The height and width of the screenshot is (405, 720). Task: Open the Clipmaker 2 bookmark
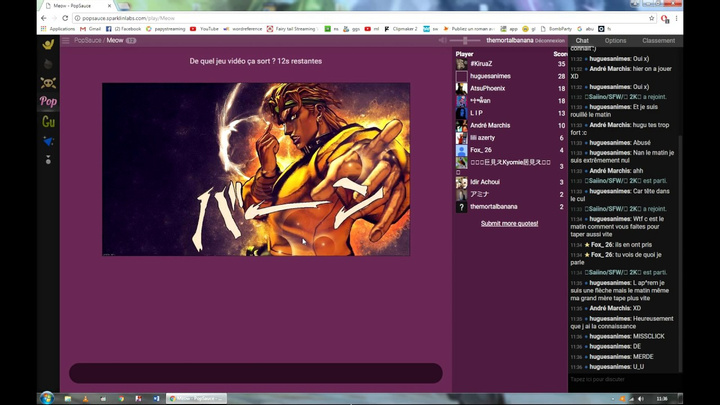[401, 28]
